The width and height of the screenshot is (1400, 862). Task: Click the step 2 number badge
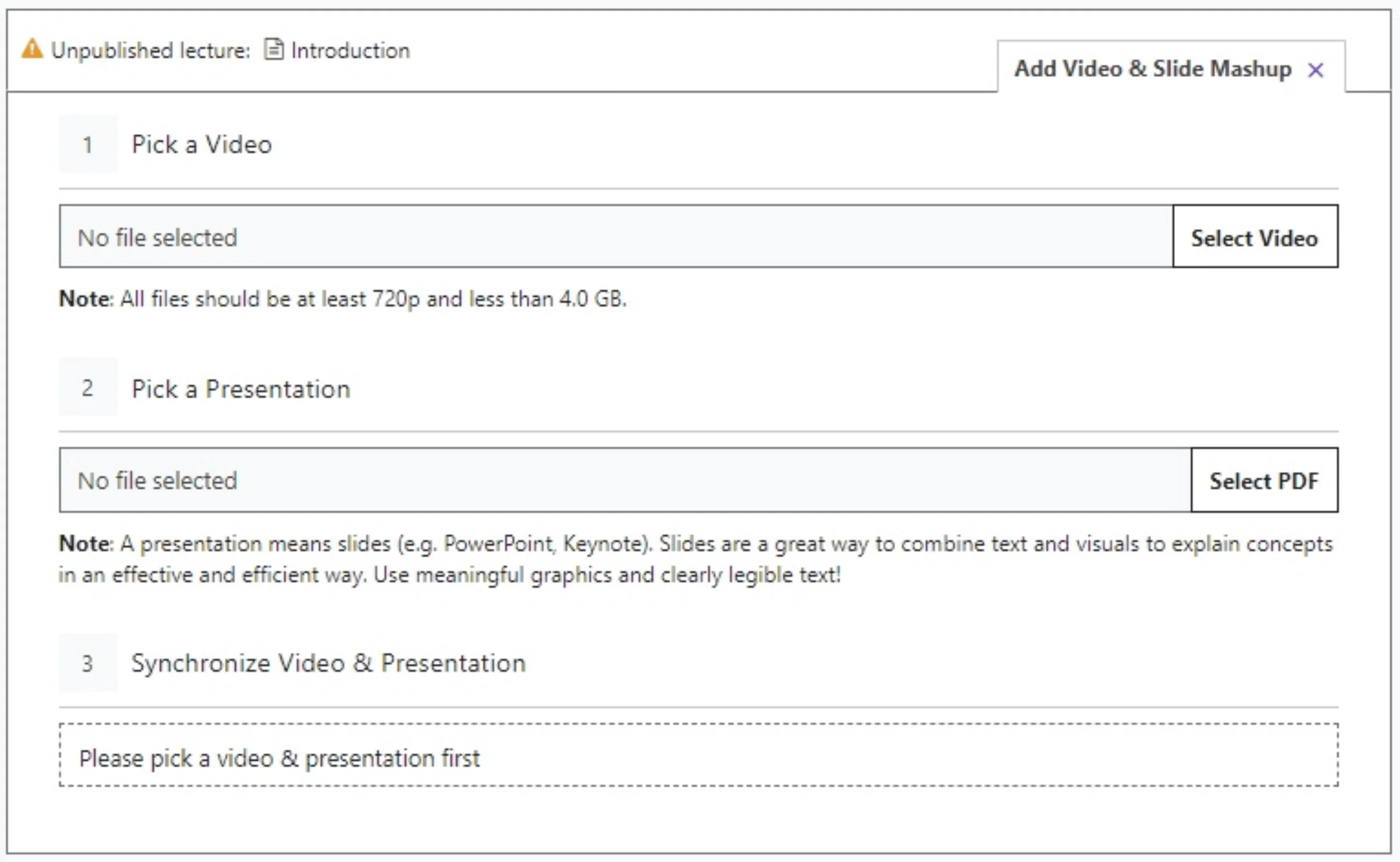pos(88,388)
